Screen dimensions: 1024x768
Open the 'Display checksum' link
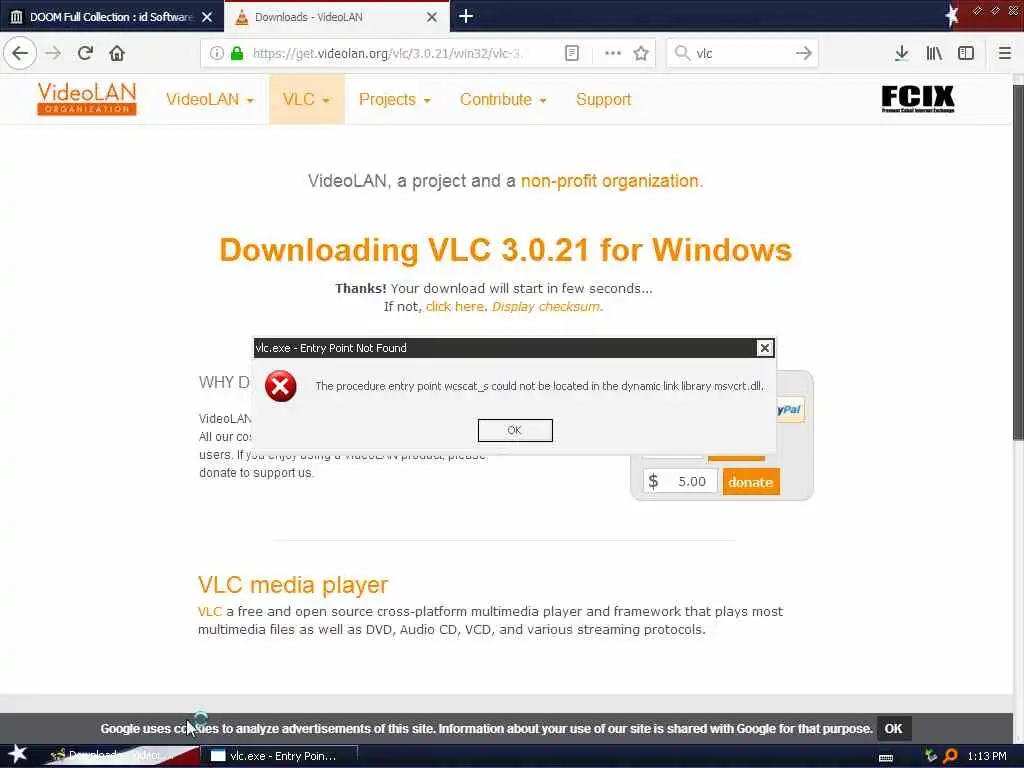pos(546,306)
